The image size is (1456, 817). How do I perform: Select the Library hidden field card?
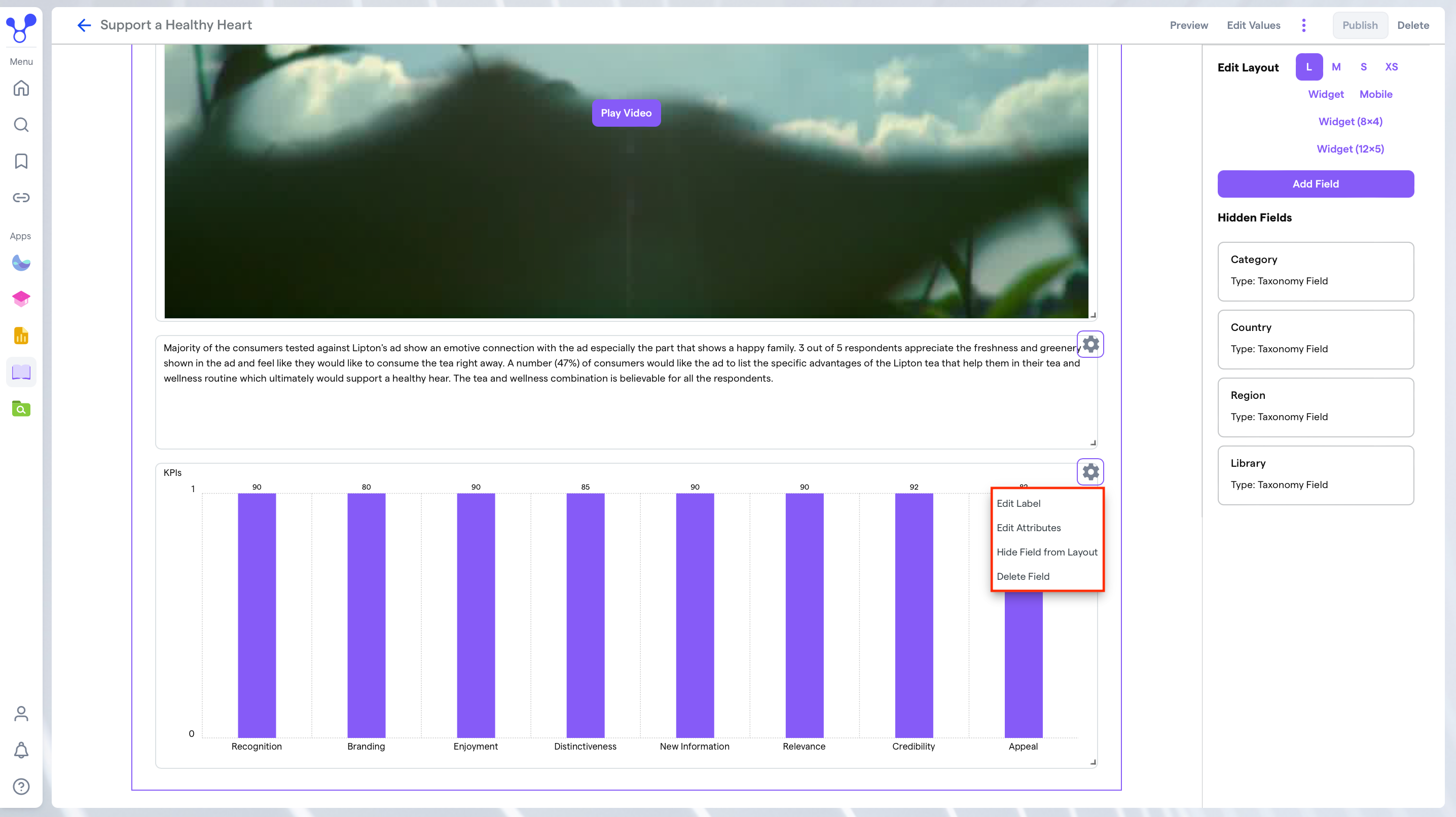pos(1315,475)
